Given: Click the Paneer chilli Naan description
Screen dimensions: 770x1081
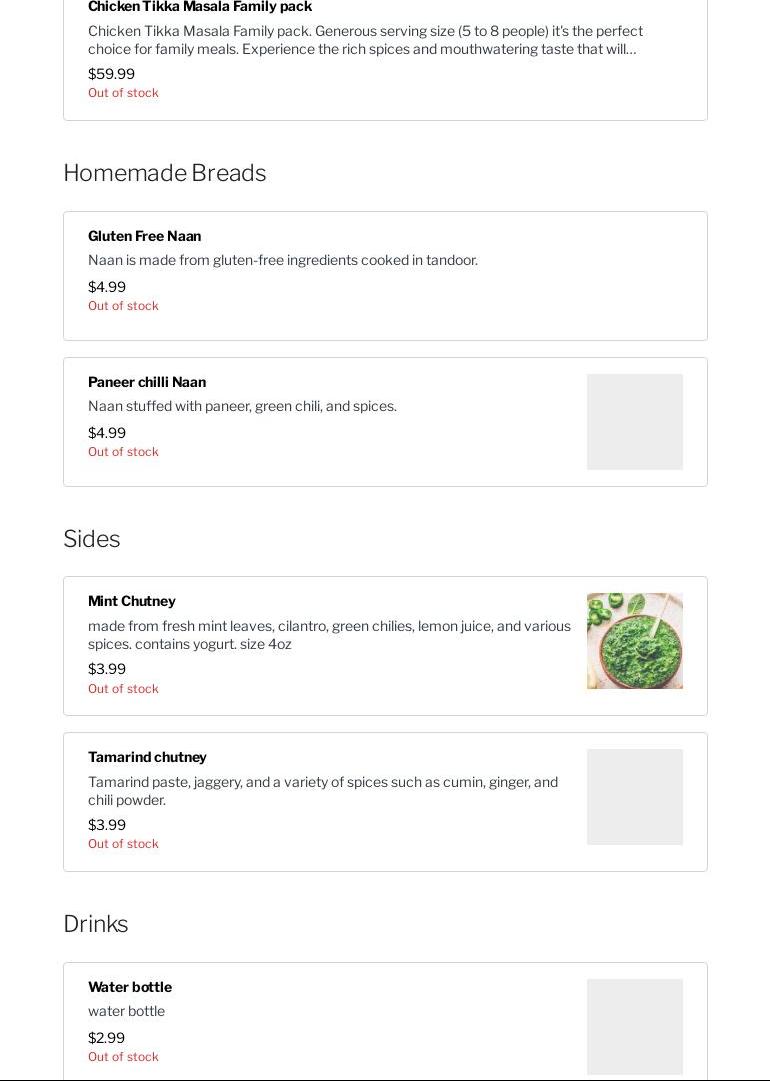Looking at the screenshot, I should click(242, 406).
